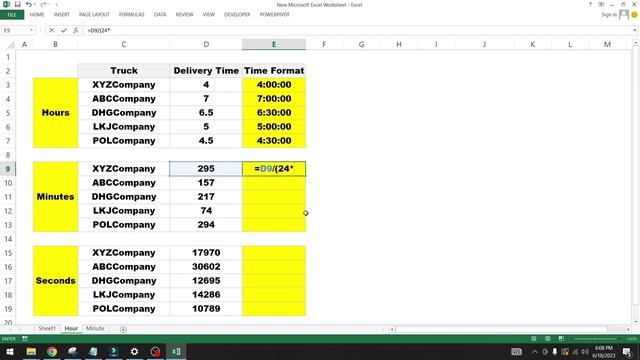
Task: Click the yellow Seconds merged cell
Action: (x=55, y=281)
